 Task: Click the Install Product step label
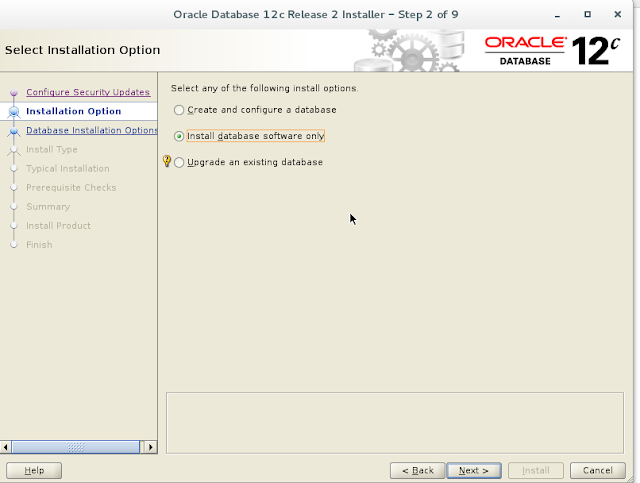click(x=58, y=226)
